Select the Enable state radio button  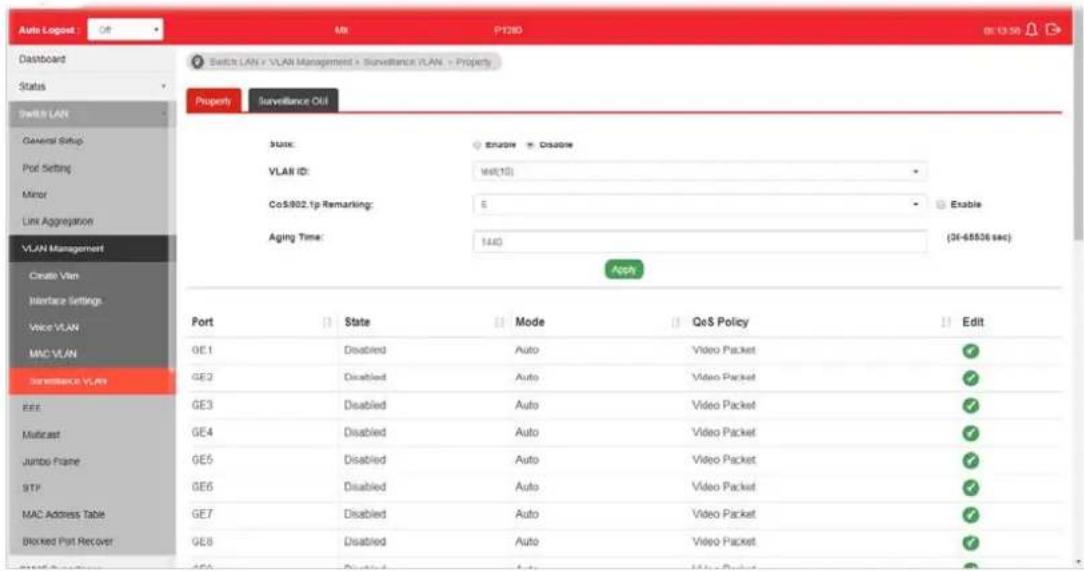point(477,144)
